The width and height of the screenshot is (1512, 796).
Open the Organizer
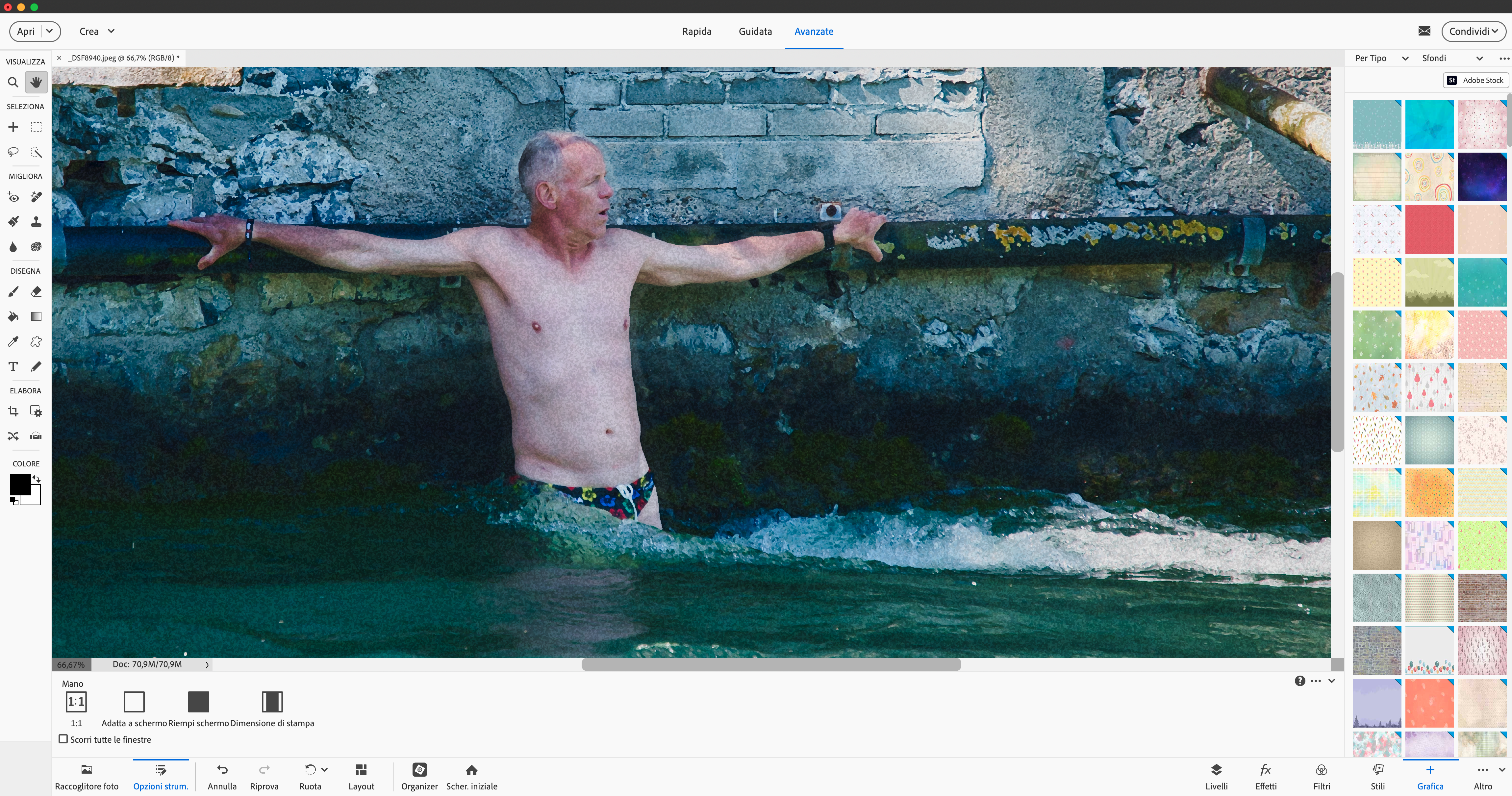[x=419, y=776]
